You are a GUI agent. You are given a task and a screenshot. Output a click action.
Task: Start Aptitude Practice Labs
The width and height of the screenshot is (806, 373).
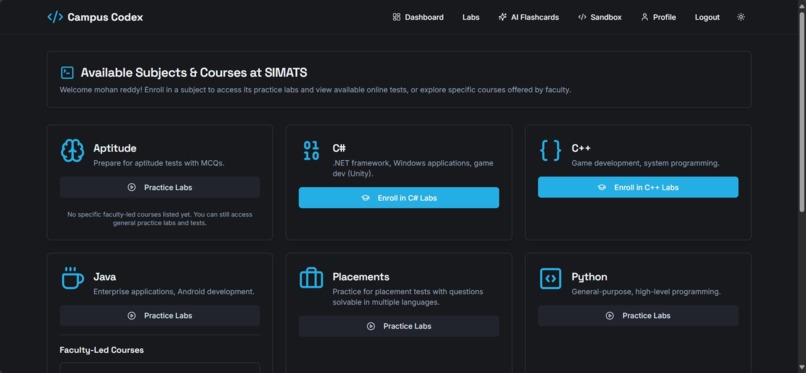click(x=160, y=188)
